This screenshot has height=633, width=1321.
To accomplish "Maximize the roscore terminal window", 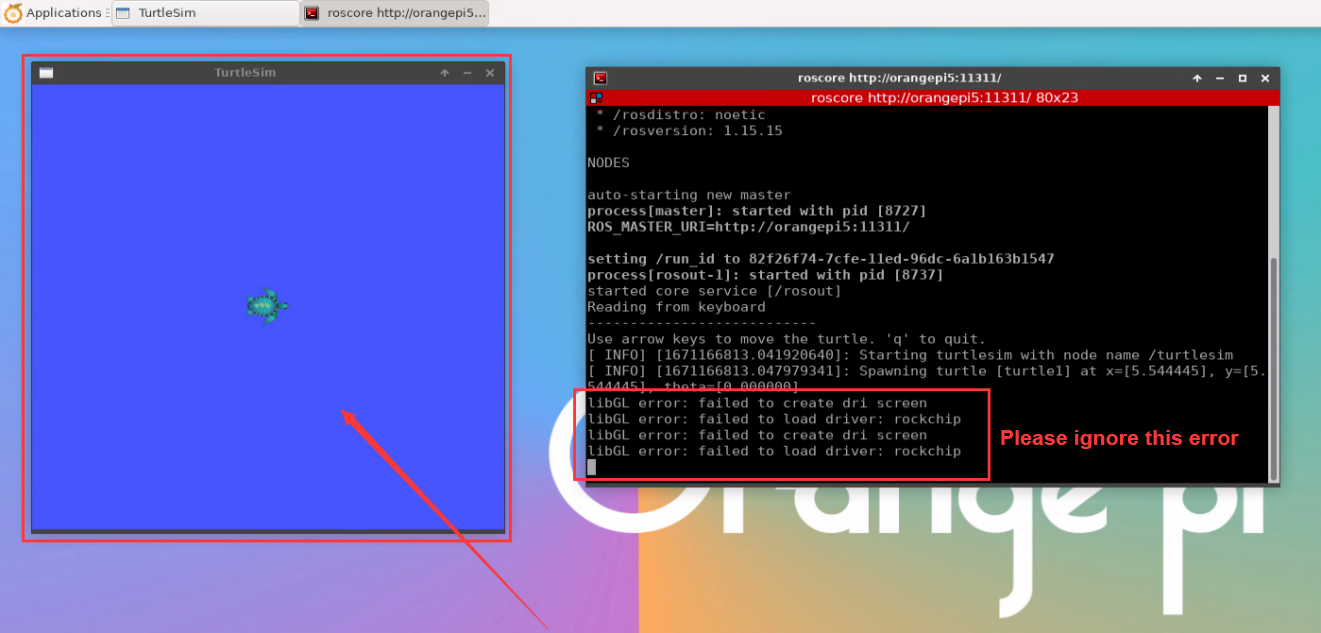I will 1243,78.
